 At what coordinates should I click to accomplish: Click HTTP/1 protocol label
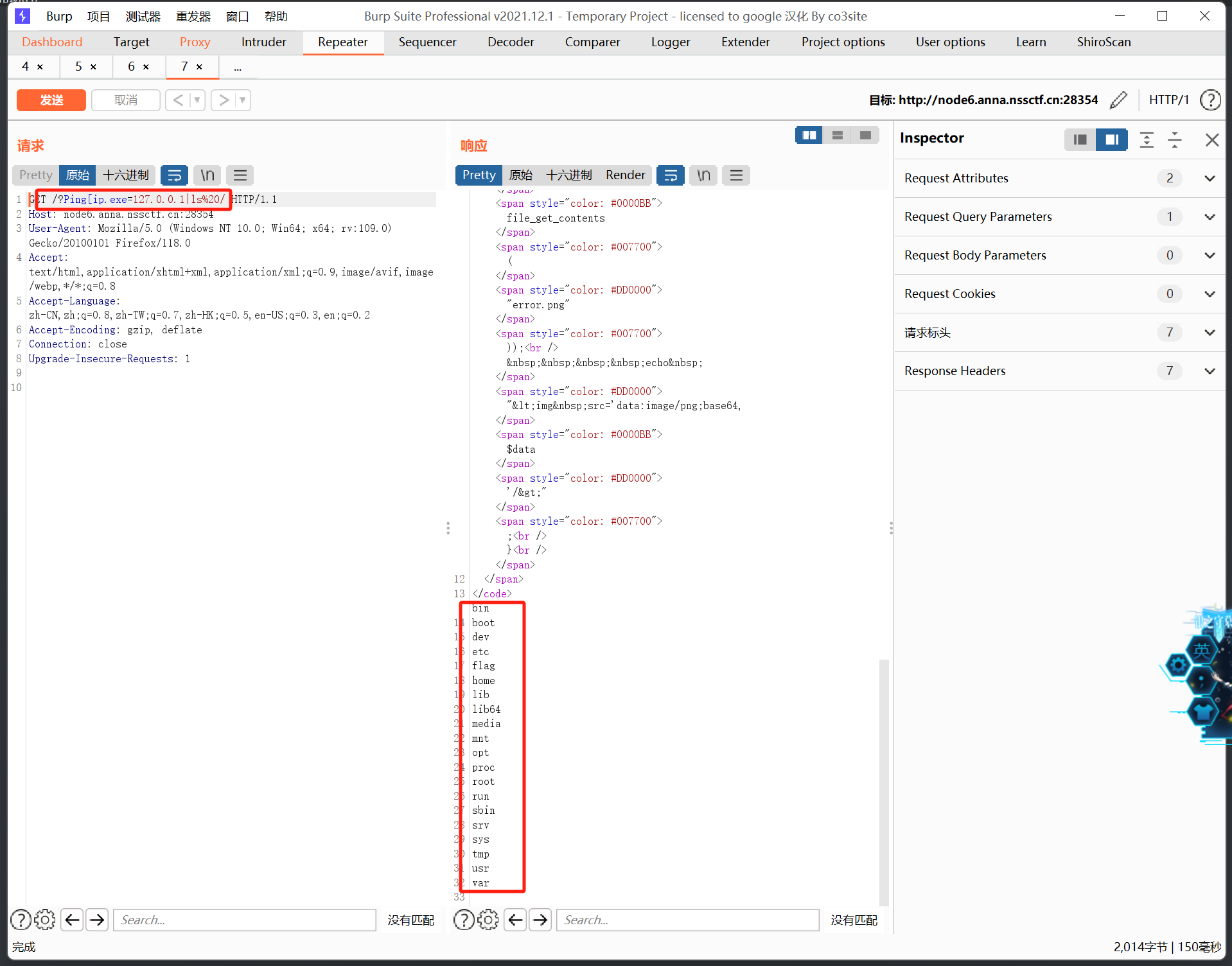pos(1168,100)
